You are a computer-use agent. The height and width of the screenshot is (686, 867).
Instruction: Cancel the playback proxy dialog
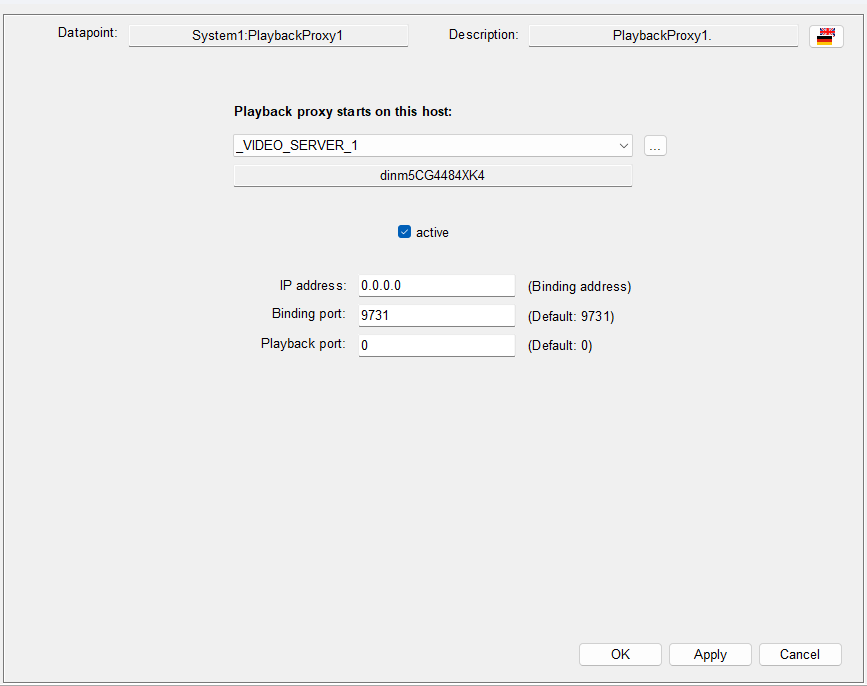800,654
